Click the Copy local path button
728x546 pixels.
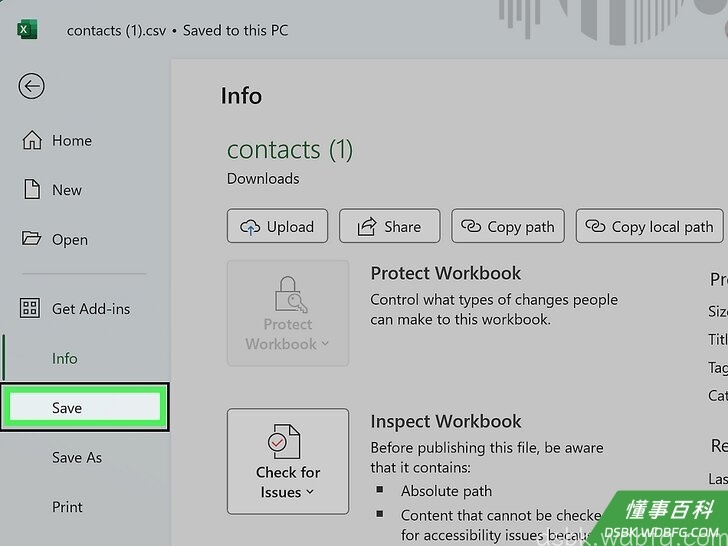pos(650,226)
